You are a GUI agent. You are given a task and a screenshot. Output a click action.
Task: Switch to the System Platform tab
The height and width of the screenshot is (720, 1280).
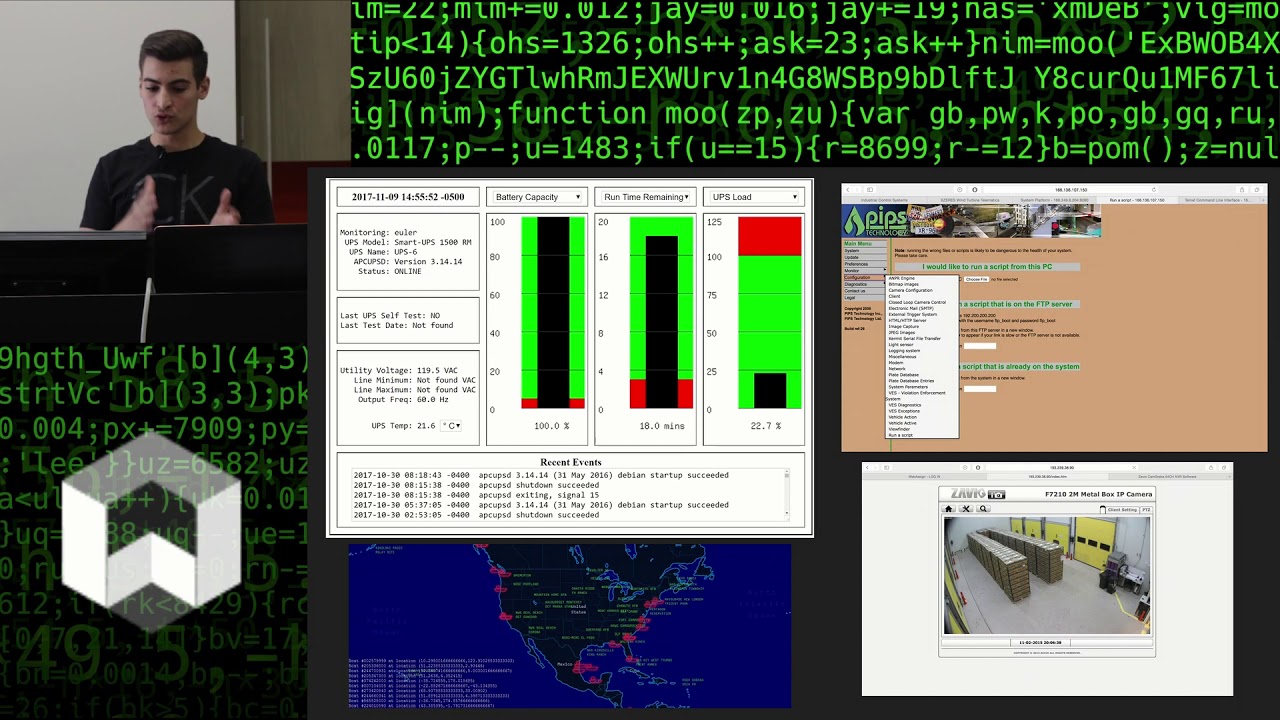[x=1053, y=200]
